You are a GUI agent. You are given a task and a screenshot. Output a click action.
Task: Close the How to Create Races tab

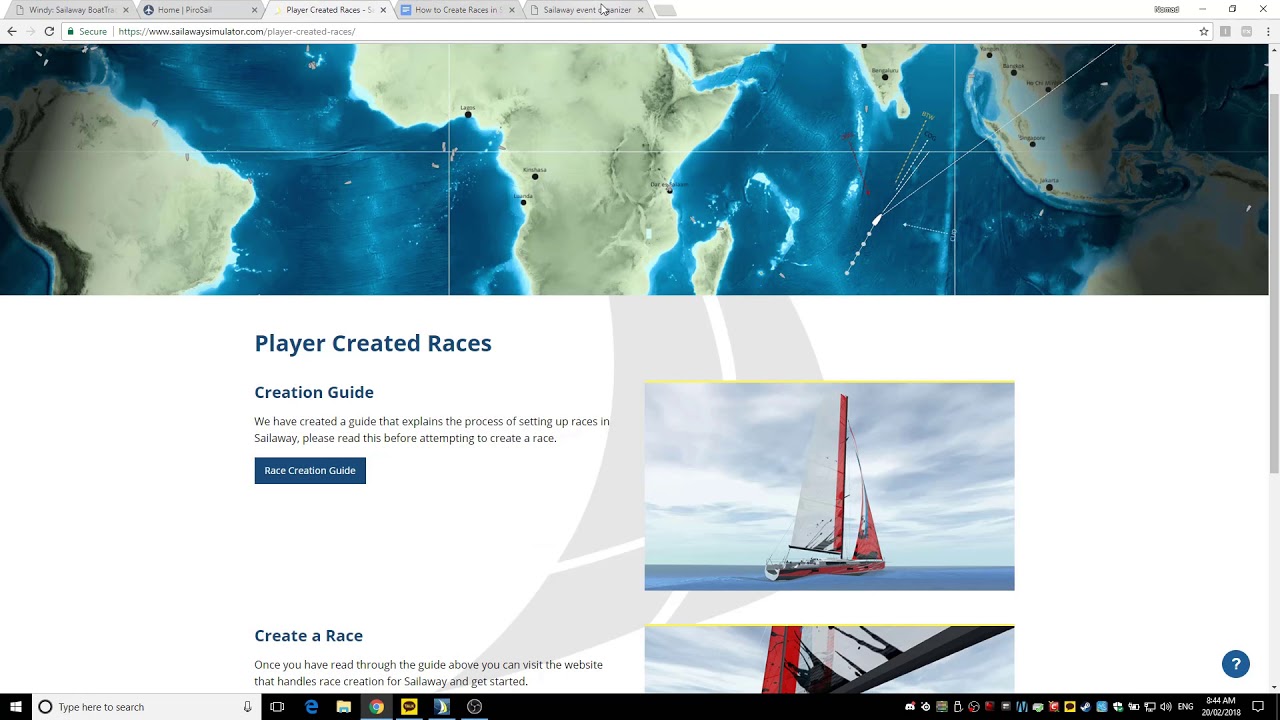512,10
